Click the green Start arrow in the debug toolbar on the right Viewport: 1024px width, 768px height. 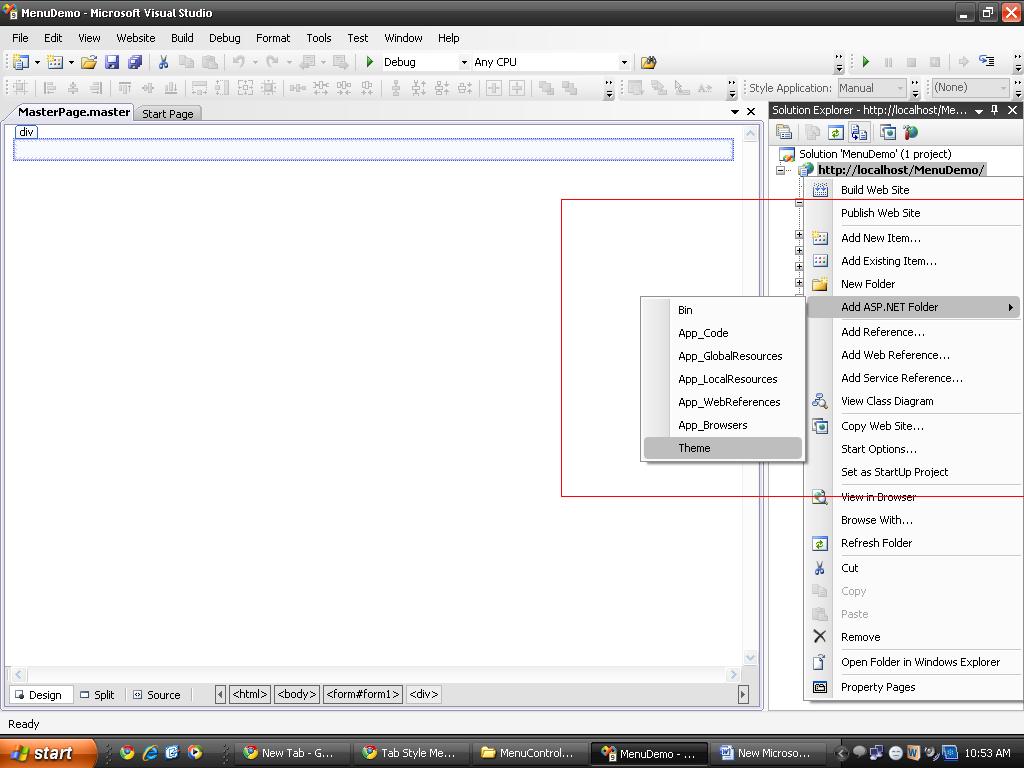tap(866, 62)
